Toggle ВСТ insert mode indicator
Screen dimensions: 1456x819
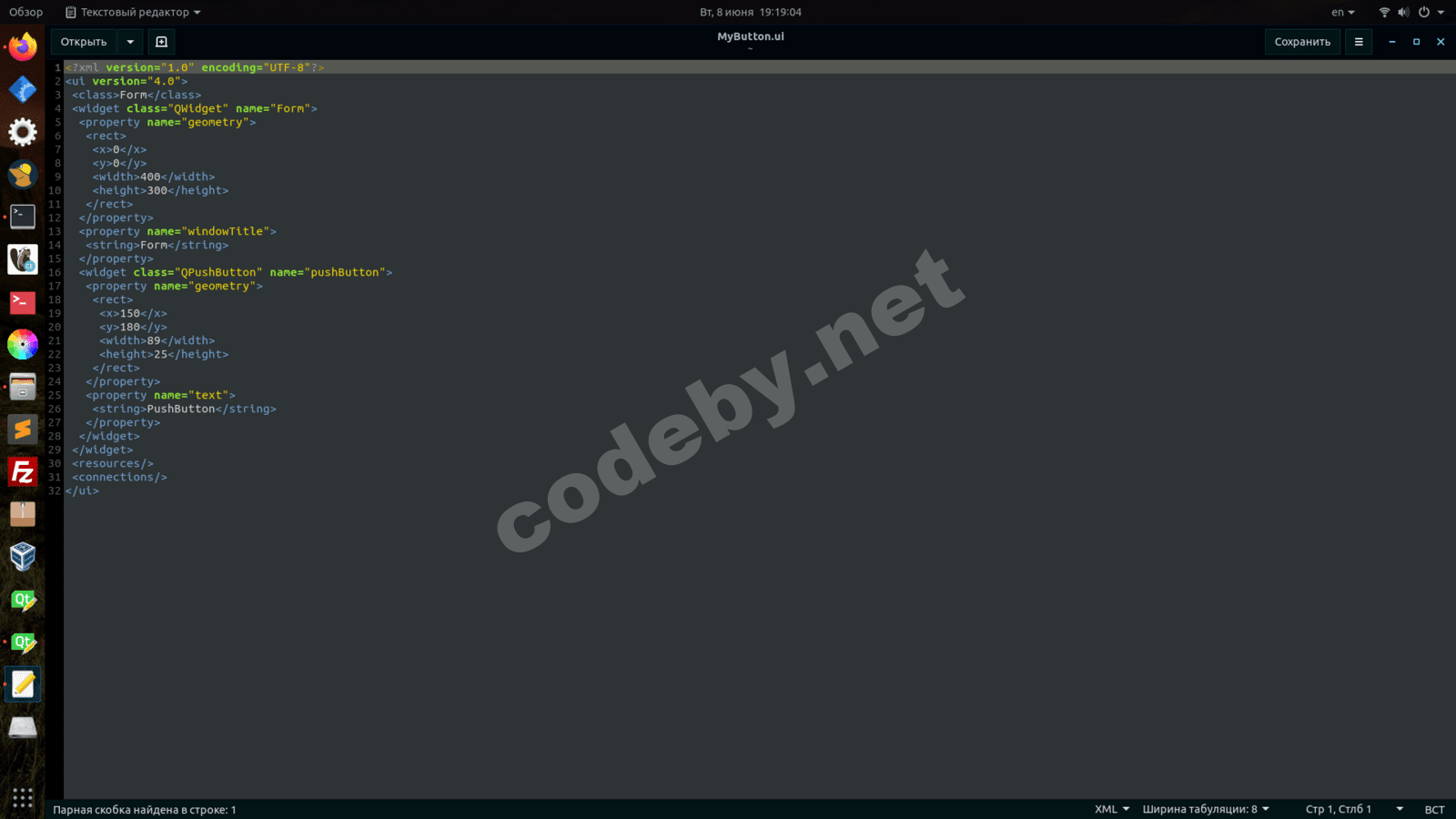click(x=1434, y=809)
